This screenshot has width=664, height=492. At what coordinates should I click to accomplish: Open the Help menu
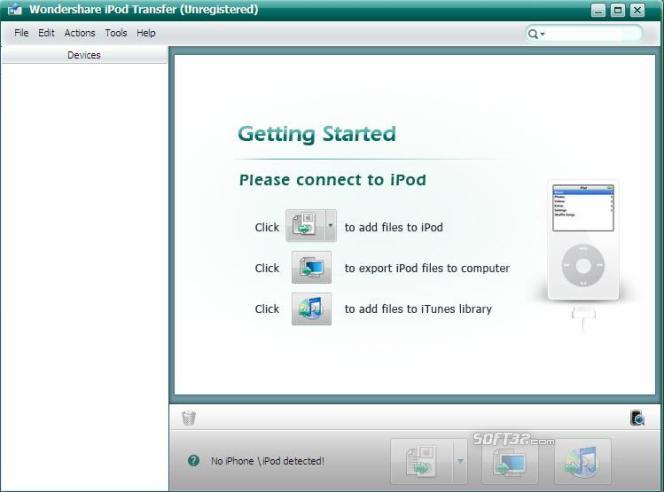[x=146, y=33]
